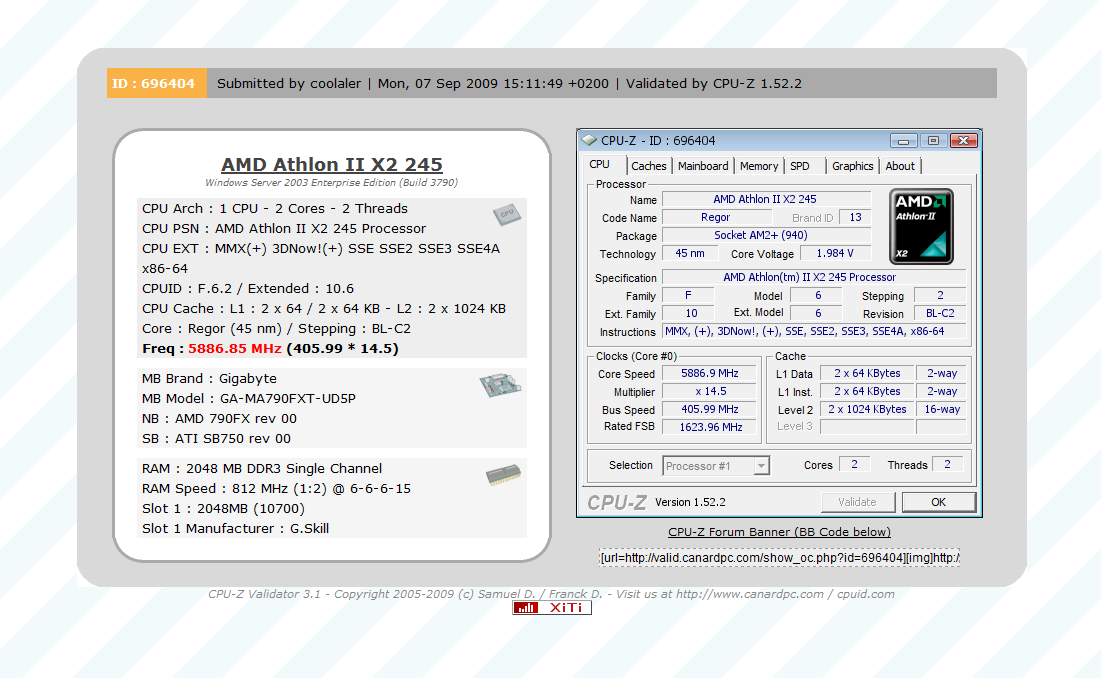Click the BB code URL text field
Viewport: 1101px width, 678px height.
tap(779, 557)
